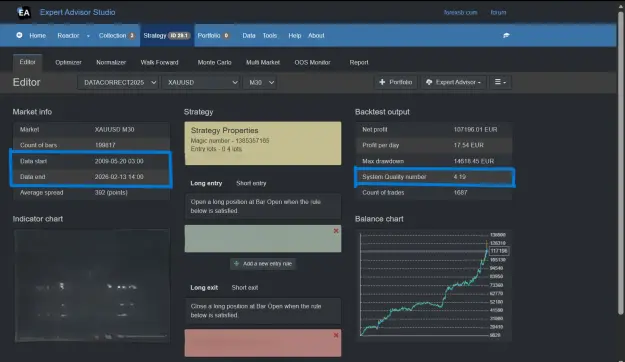Switch to the Monte Carlo tab

pyautogui.click(x=214, y=63)
